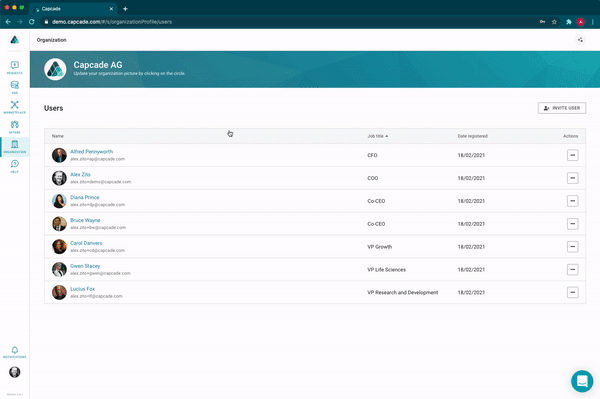Open browser extensions puzzle icon

[x=569, y=22]
